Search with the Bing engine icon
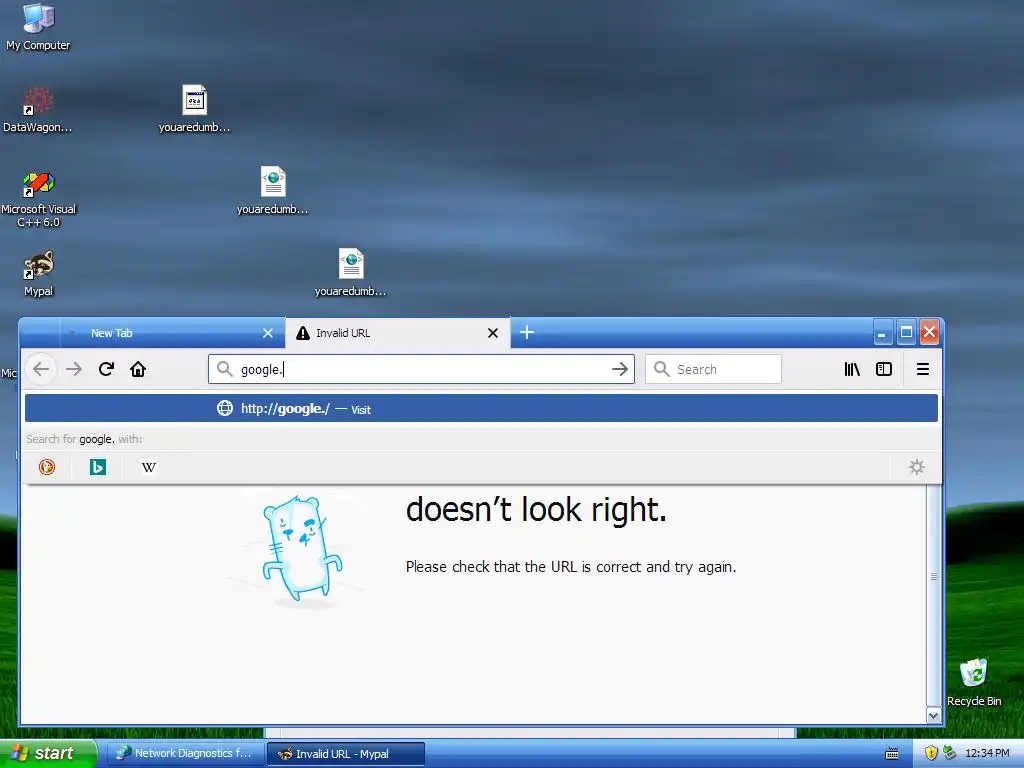Image resolution: width=1024 pixels, height=768 pixels. (98, 467)
